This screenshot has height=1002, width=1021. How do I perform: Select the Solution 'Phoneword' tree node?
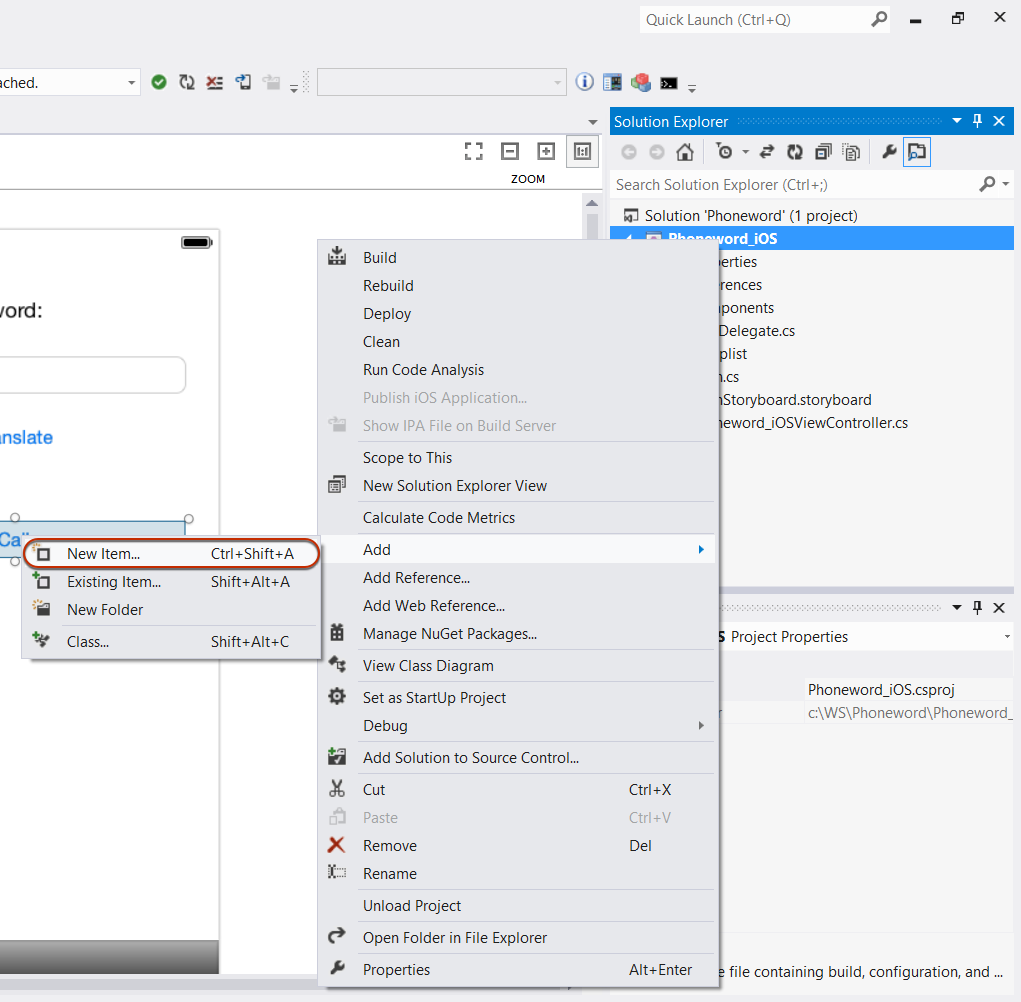coord(750,216)
